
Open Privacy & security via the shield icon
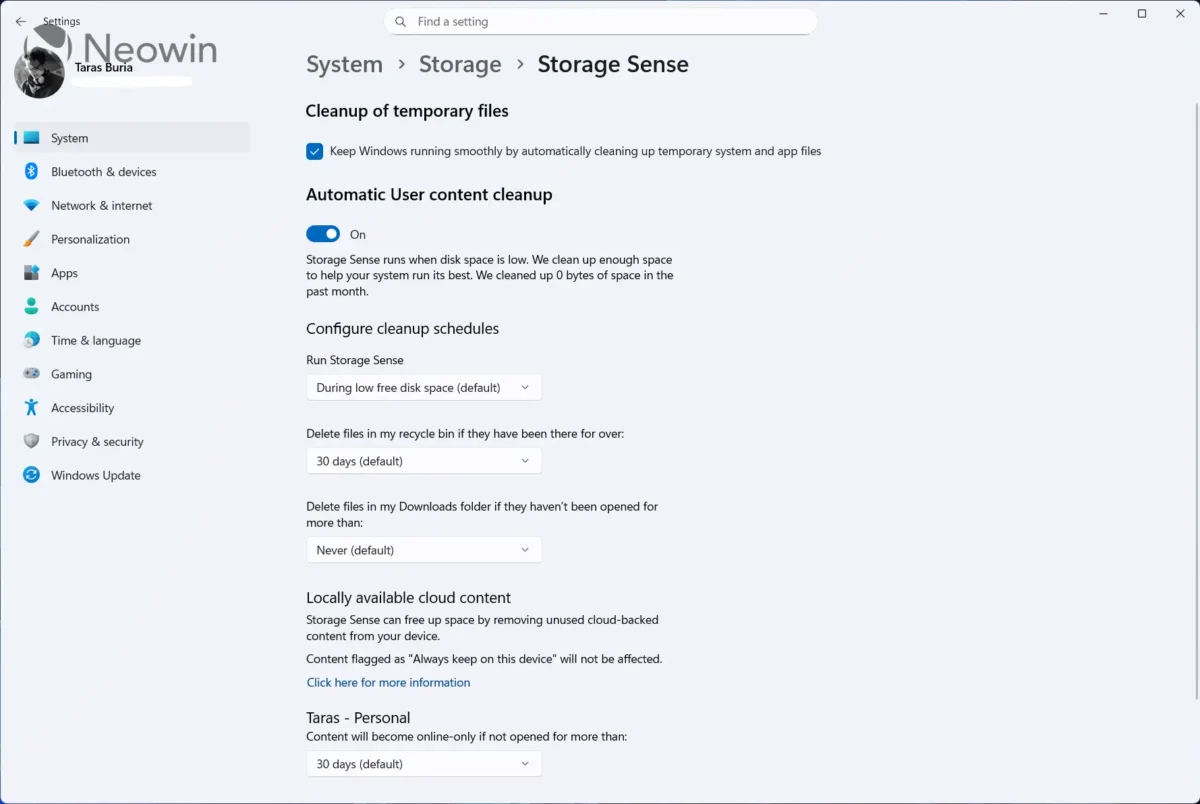(31, 441)
